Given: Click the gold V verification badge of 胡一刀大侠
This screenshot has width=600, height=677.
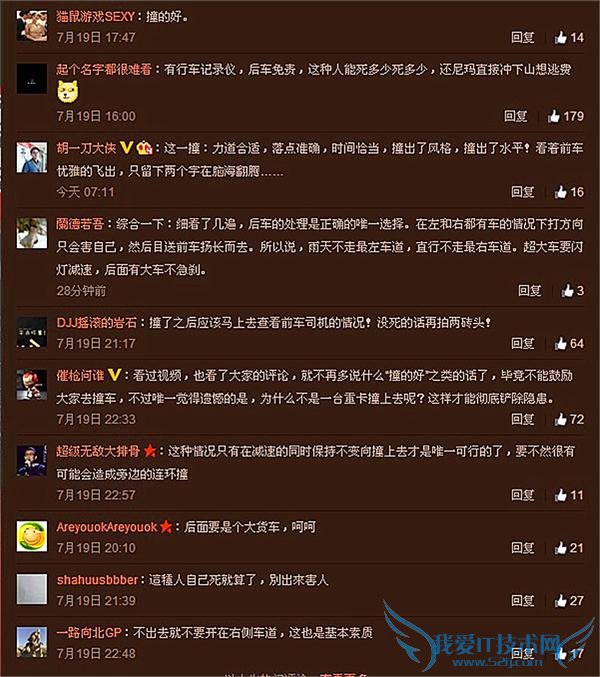Looking at the screenshot, I should pos(126,148).
